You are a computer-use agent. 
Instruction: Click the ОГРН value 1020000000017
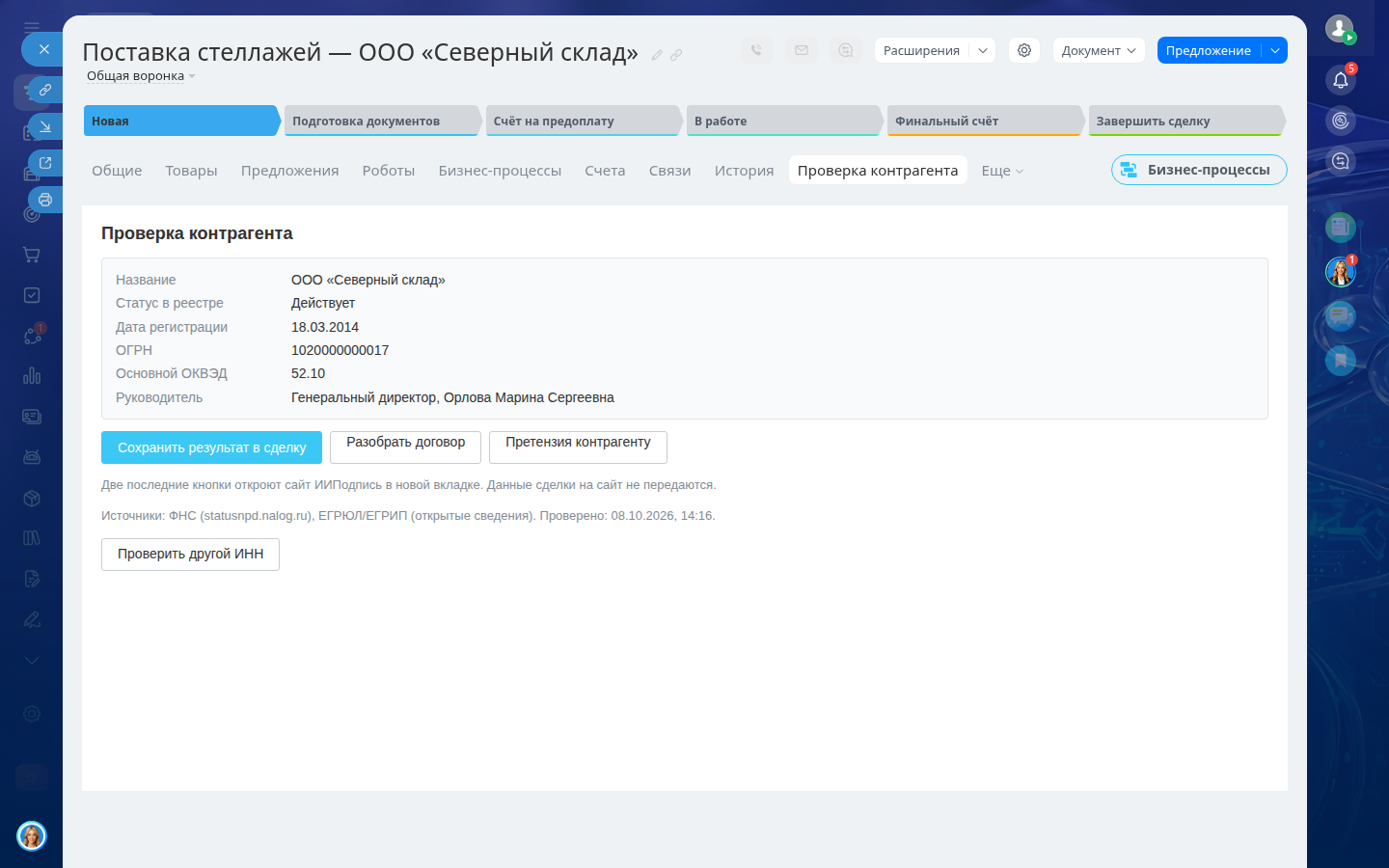pyautogui.click(x=340, y=350)
